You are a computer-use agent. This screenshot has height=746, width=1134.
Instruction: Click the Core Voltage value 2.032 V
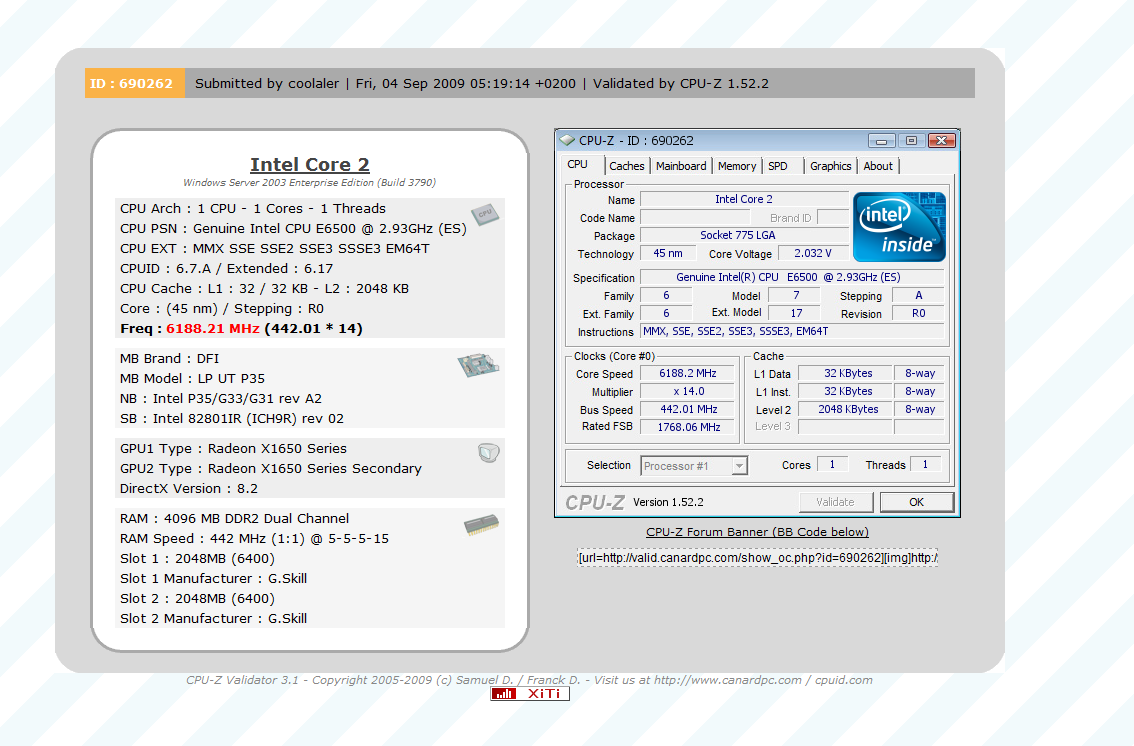(x=813, y=254)
